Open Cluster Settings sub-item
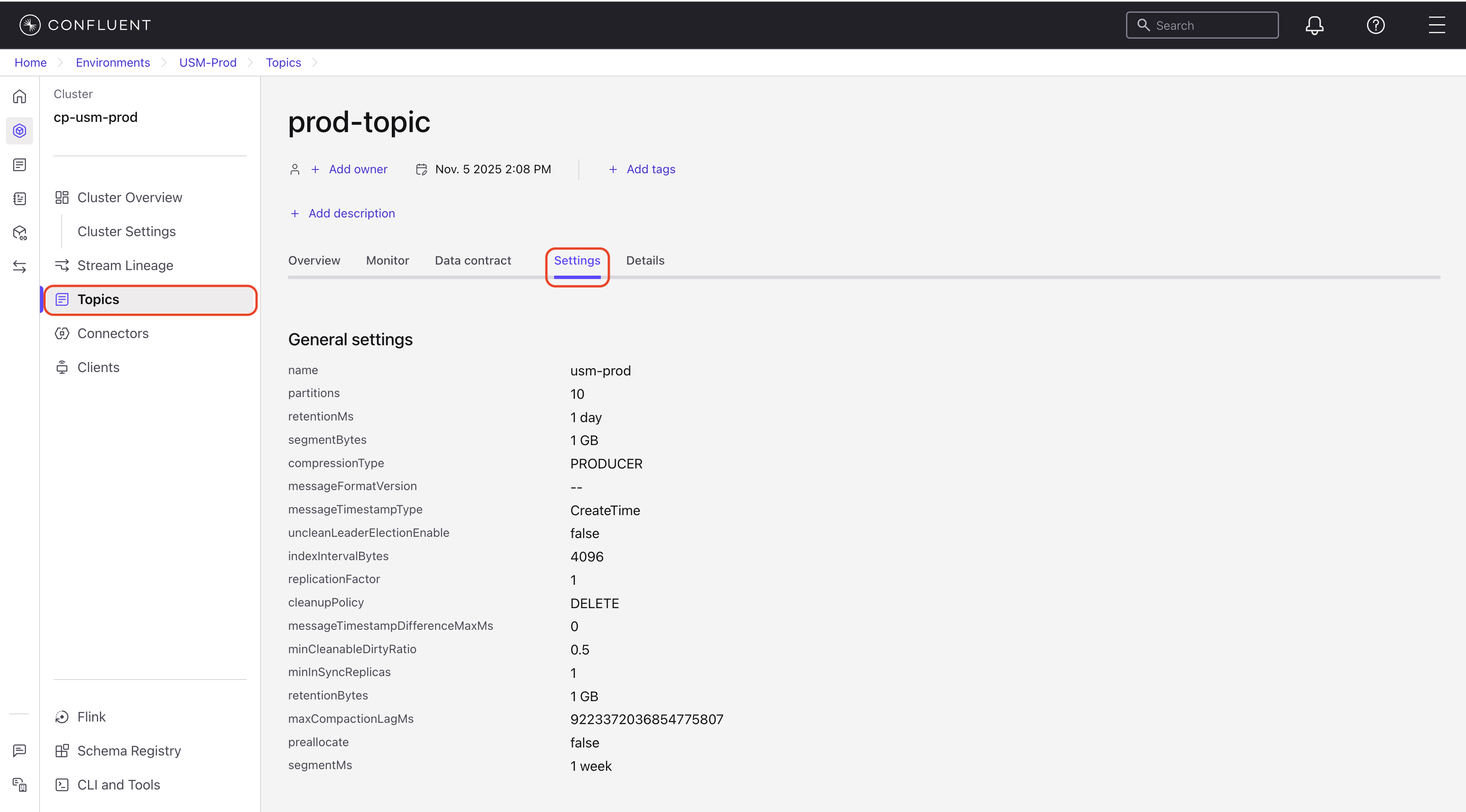The image size is (1466, 812). [126, 231]
